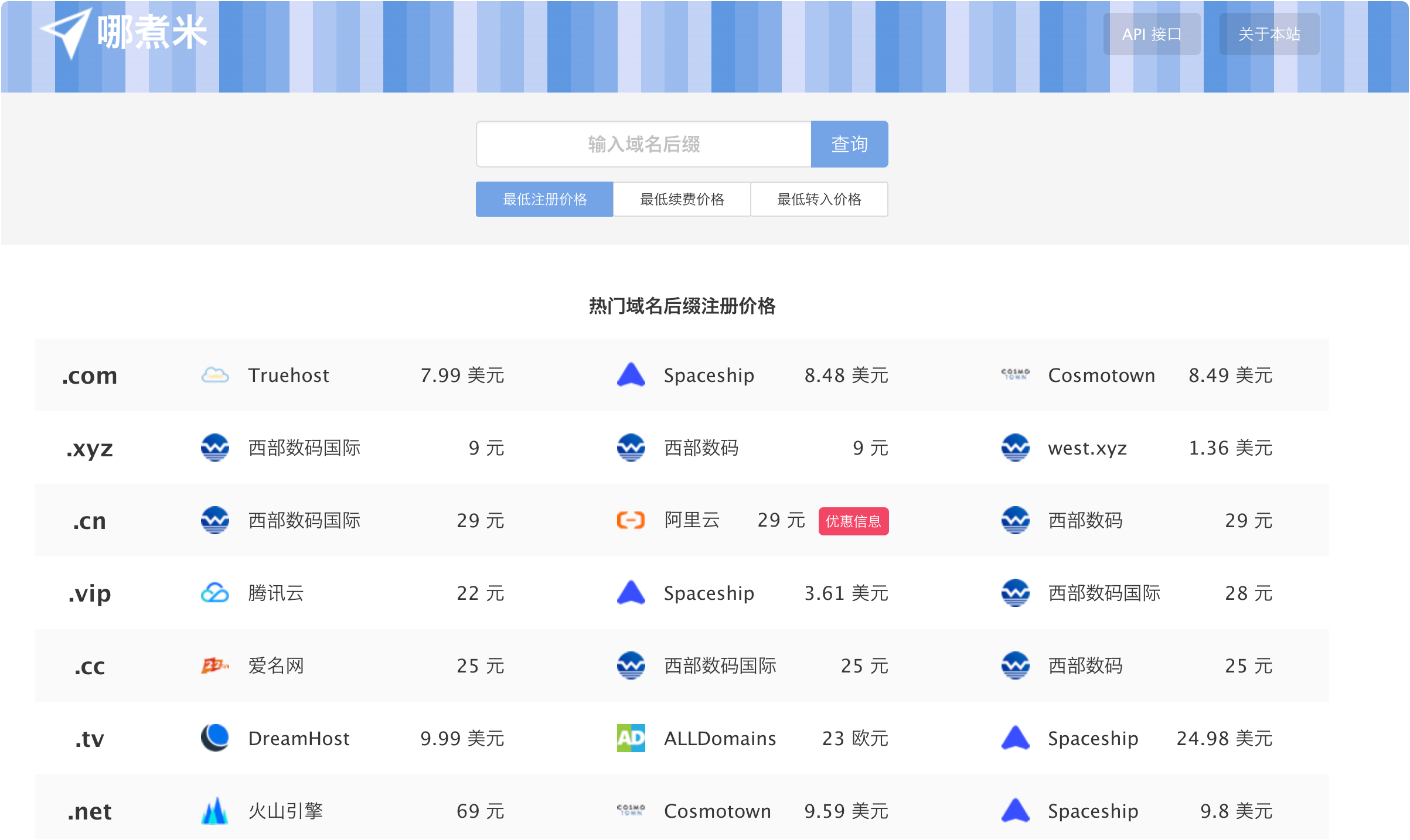Click the 查询 search button
1410x840 pixels.
pyautogui.click(x=849, y=144)
